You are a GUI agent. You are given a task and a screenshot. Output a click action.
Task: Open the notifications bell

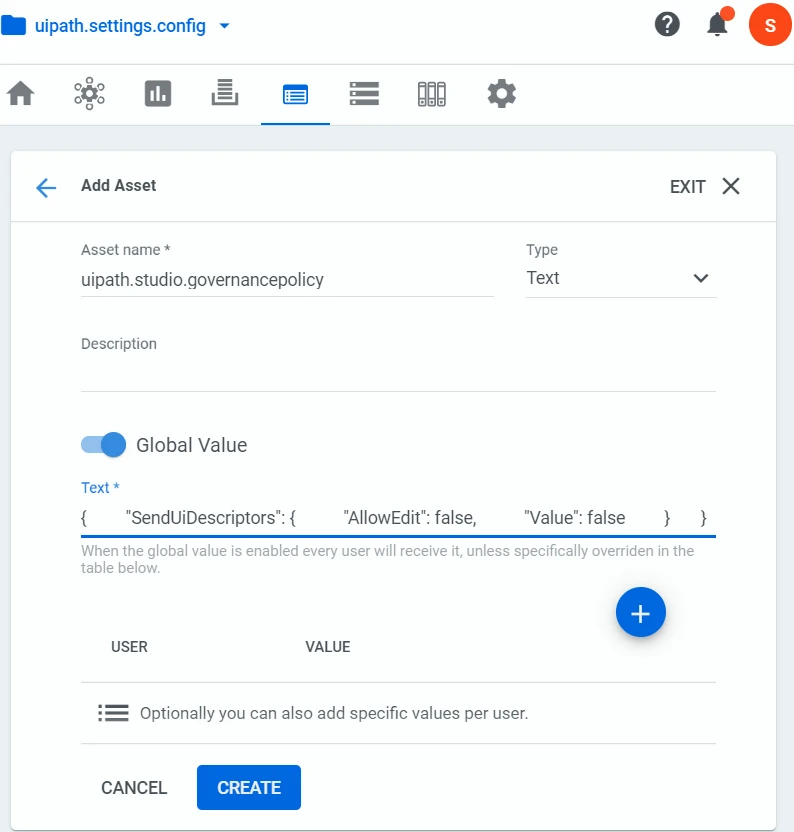point(718,23)
